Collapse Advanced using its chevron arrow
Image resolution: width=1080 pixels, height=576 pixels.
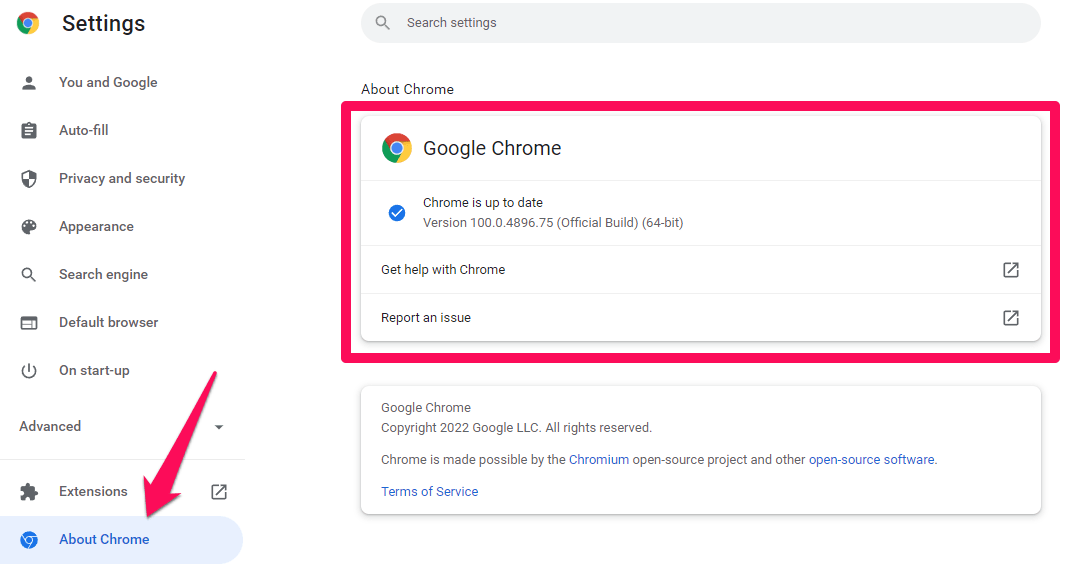pyautogui.click(x=219, y=426)
